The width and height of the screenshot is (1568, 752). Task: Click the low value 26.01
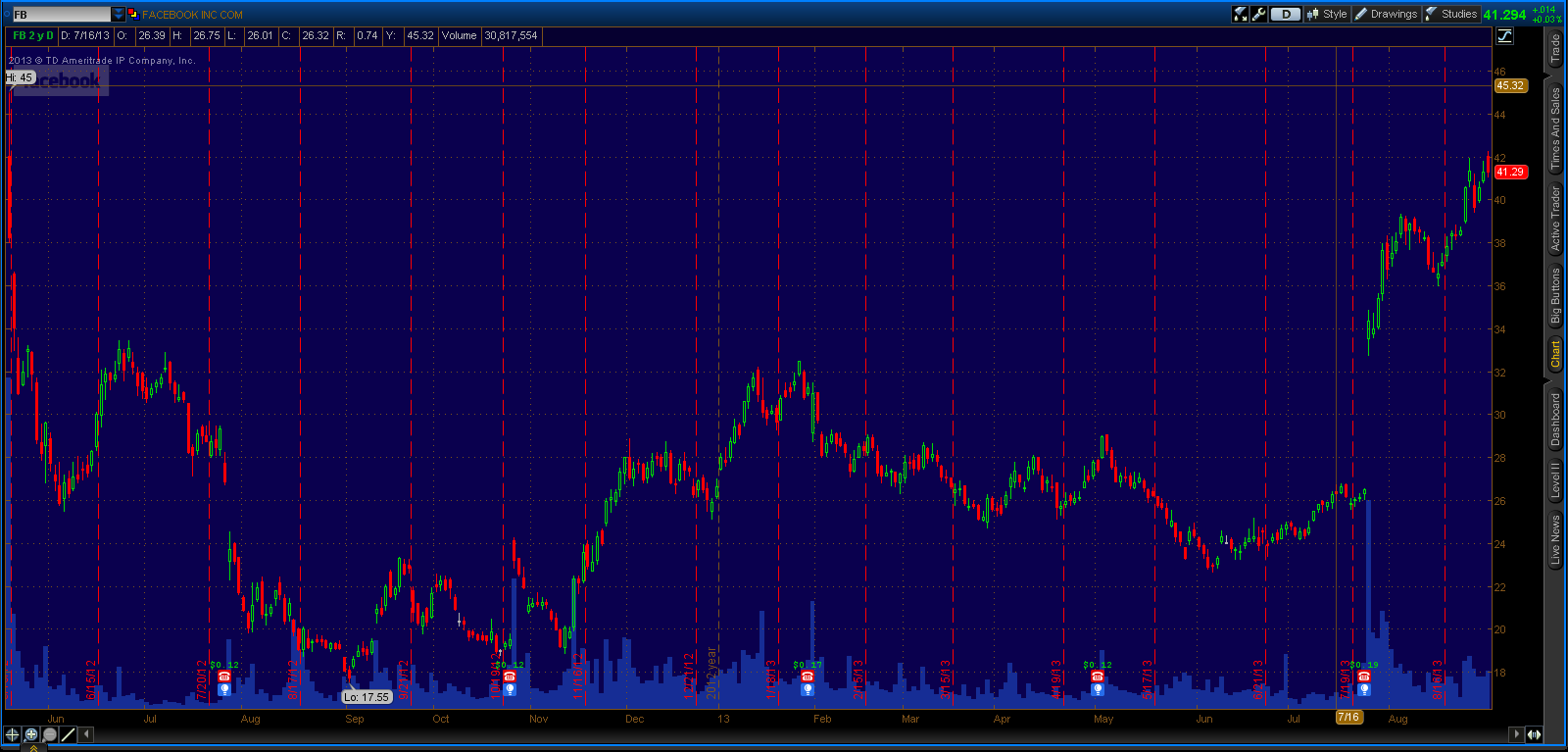(260, 35)
